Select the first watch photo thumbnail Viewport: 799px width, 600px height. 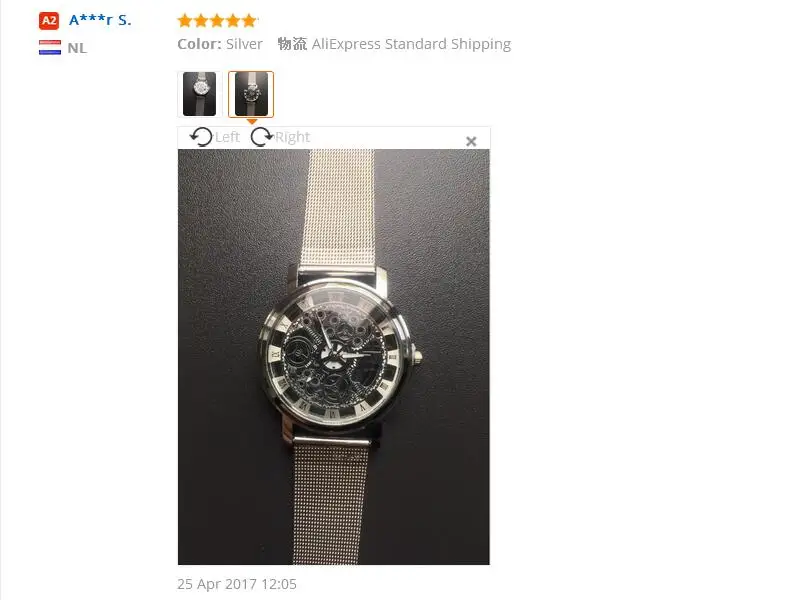pos(199,94)
